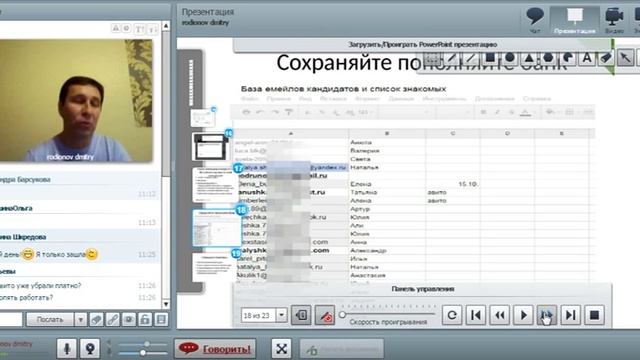
Task: Click the reload circular arrow button
Action: 452,315
